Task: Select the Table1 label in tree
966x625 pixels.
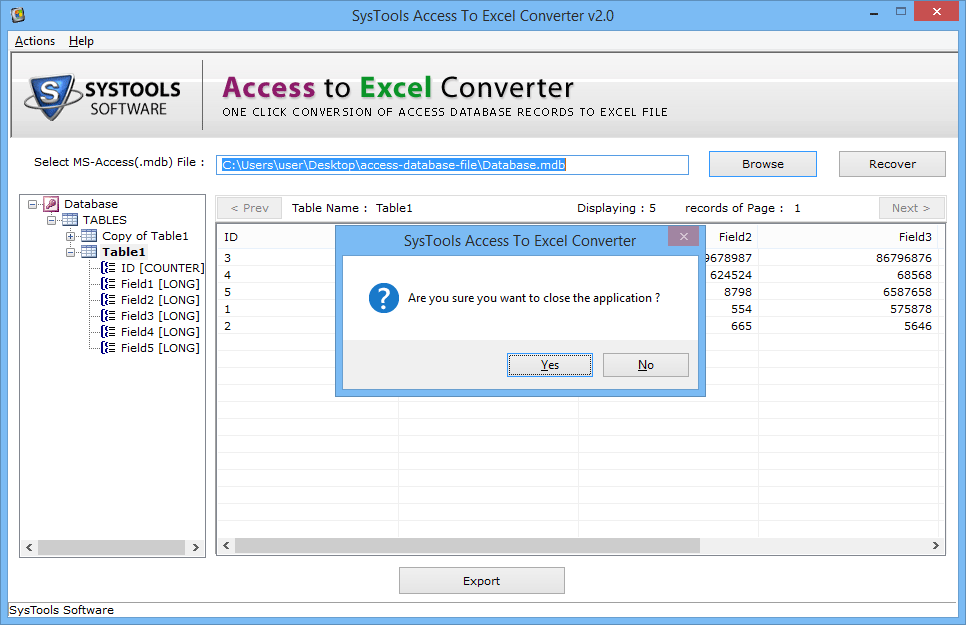Action: click(x=124, y=252)
